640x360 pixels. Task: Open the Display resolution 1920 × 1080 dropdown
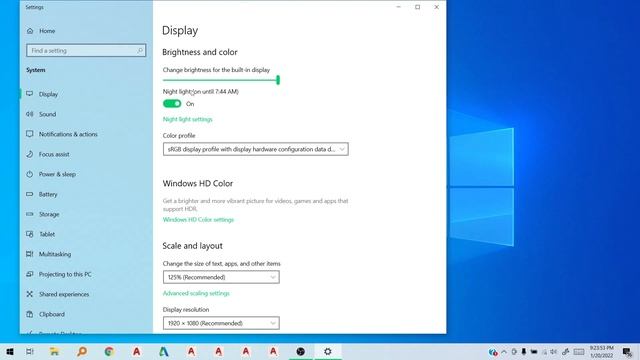click(221, 323)
